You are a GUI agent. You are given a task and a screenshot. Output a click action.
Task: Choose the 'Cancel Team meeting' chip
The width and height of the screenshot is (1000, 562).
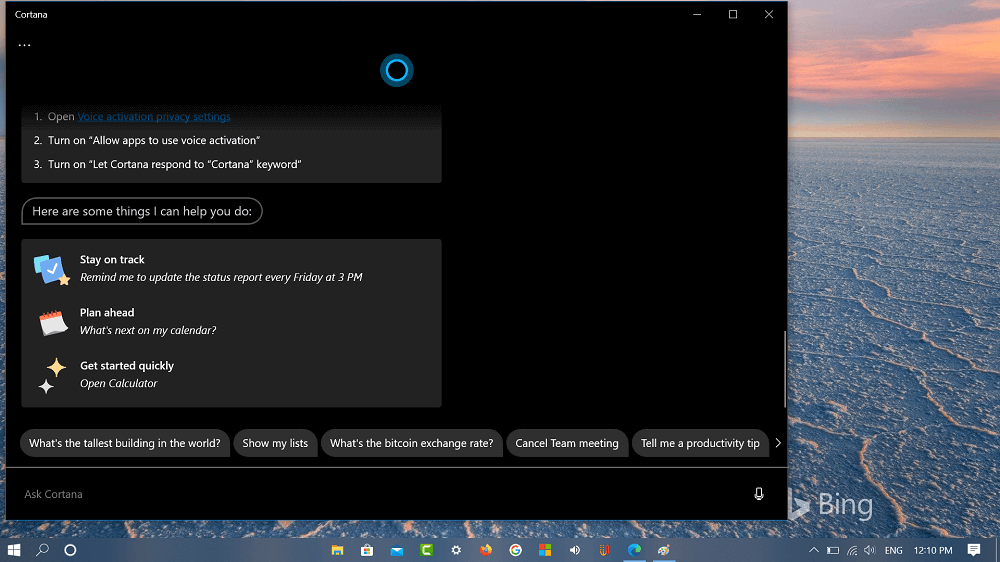tap(566, 443)
